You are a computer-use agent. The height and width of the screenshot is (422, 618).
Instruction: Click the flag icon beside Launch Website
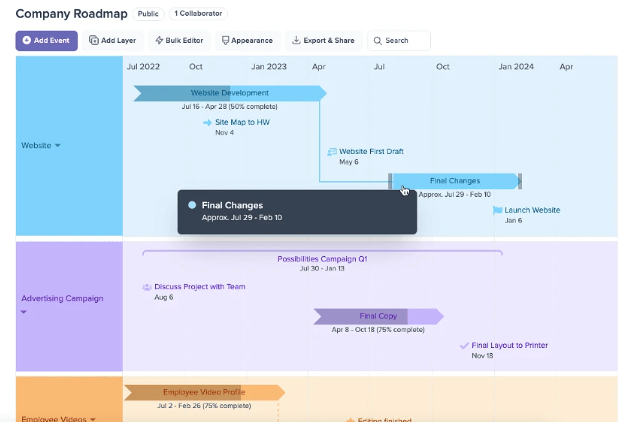tap(497, 210)
